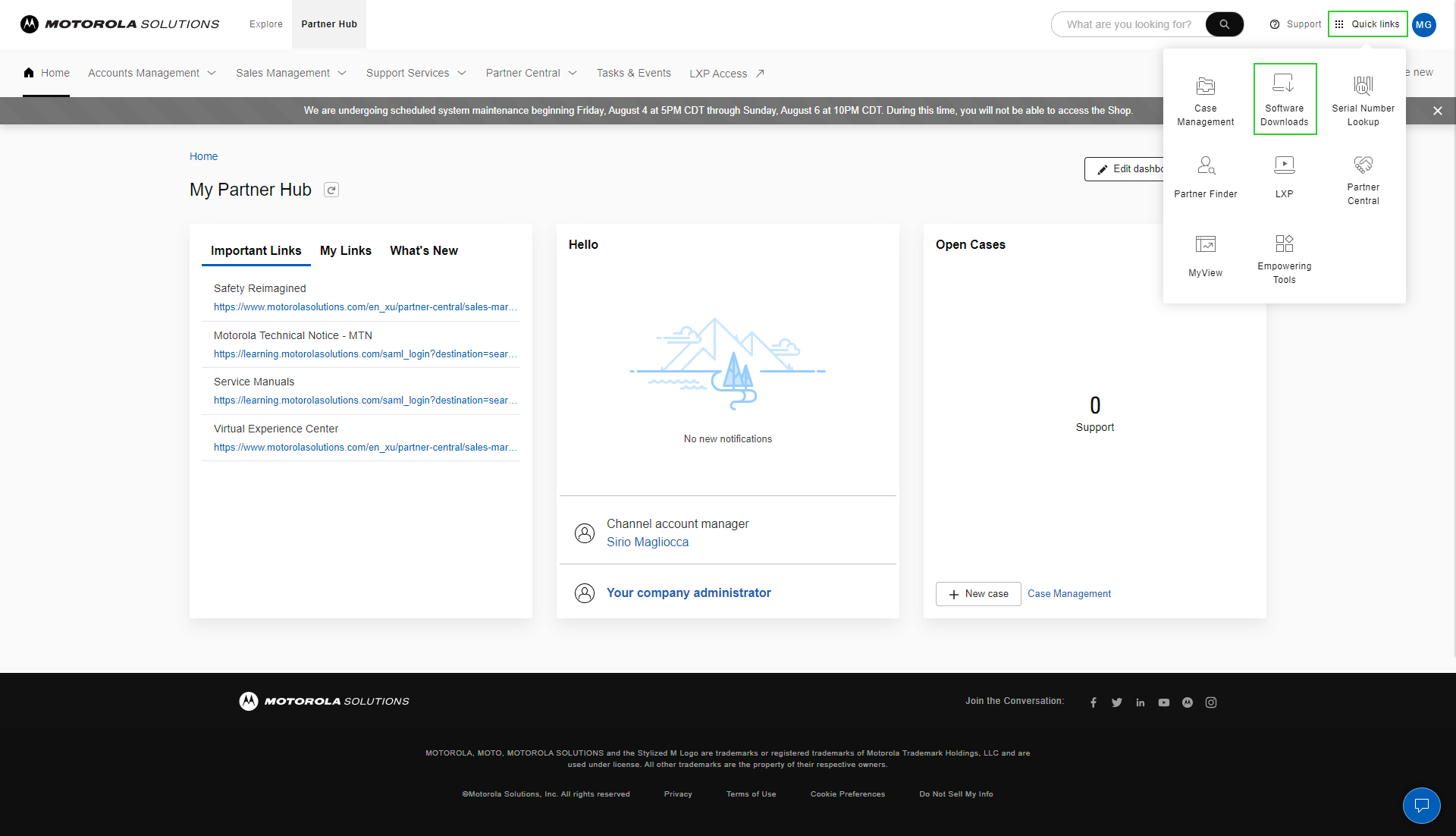The height and width of the screenshot is (836, 1456).
Task: Open Cookie Preferences footer link
Action: pyautogui.click(x=848, y=794)
